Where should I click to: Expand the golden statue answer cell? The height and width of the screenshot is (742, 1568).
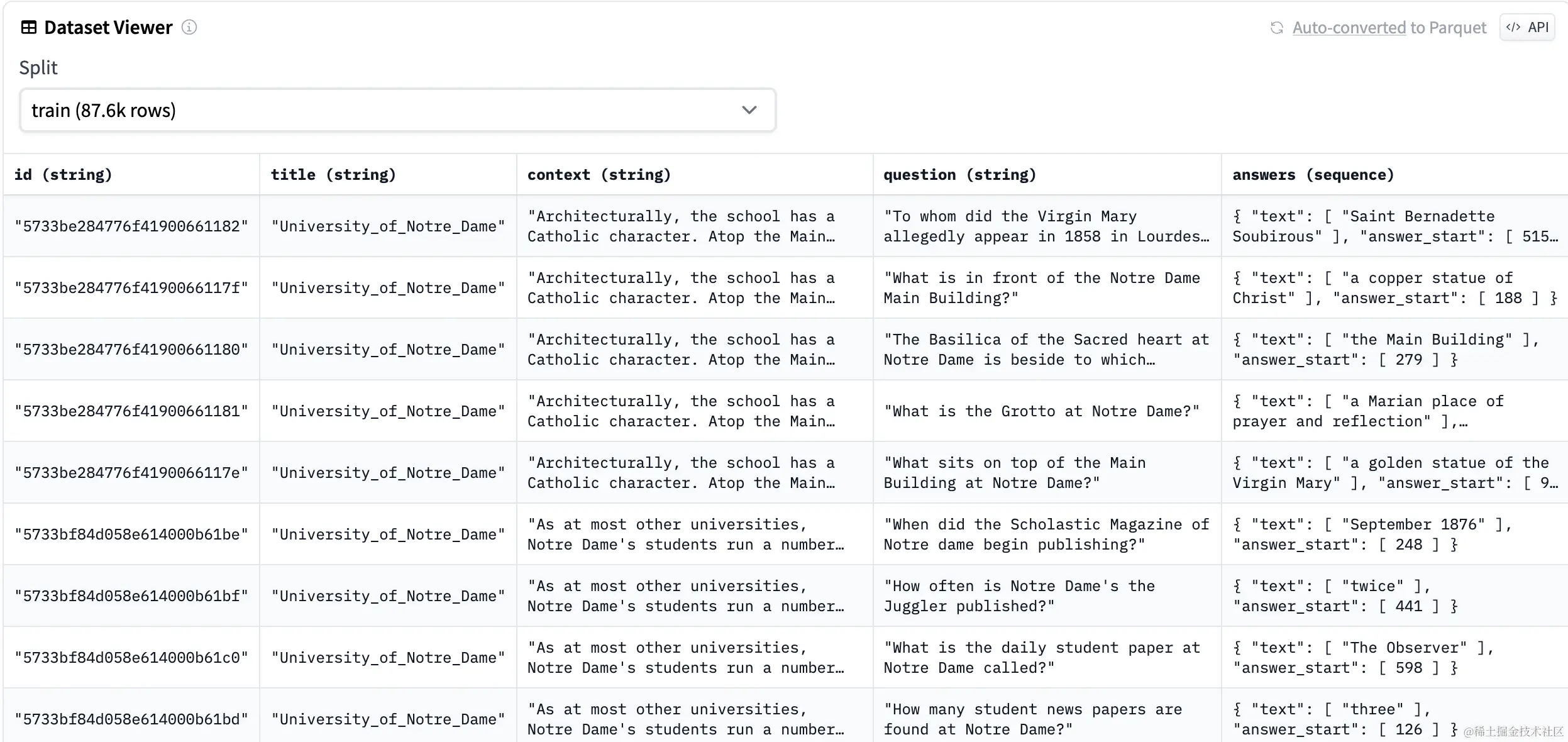pos(1394,473)
